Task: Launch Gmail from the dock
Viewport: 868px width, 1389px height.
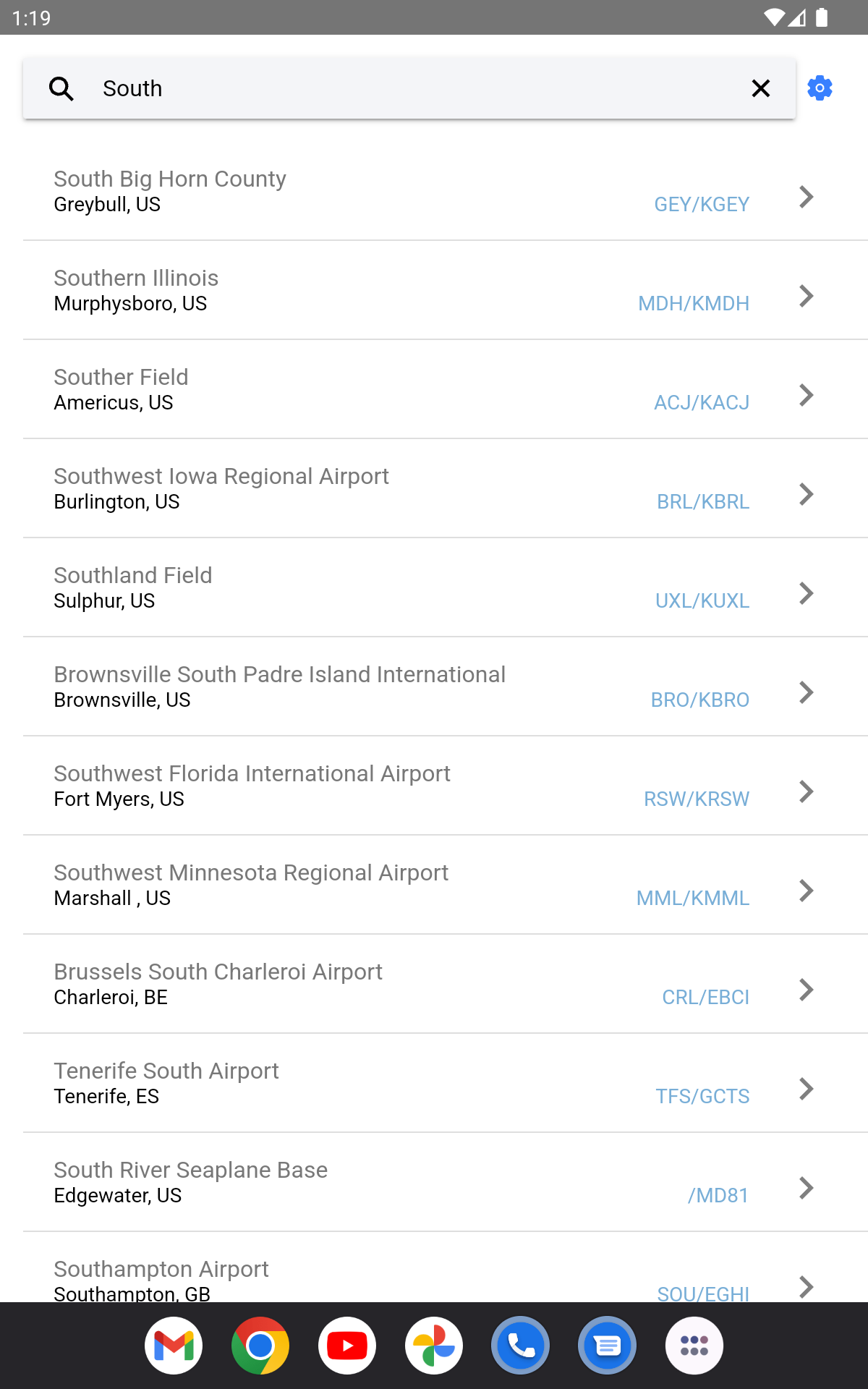Action: pos(174,1346)
